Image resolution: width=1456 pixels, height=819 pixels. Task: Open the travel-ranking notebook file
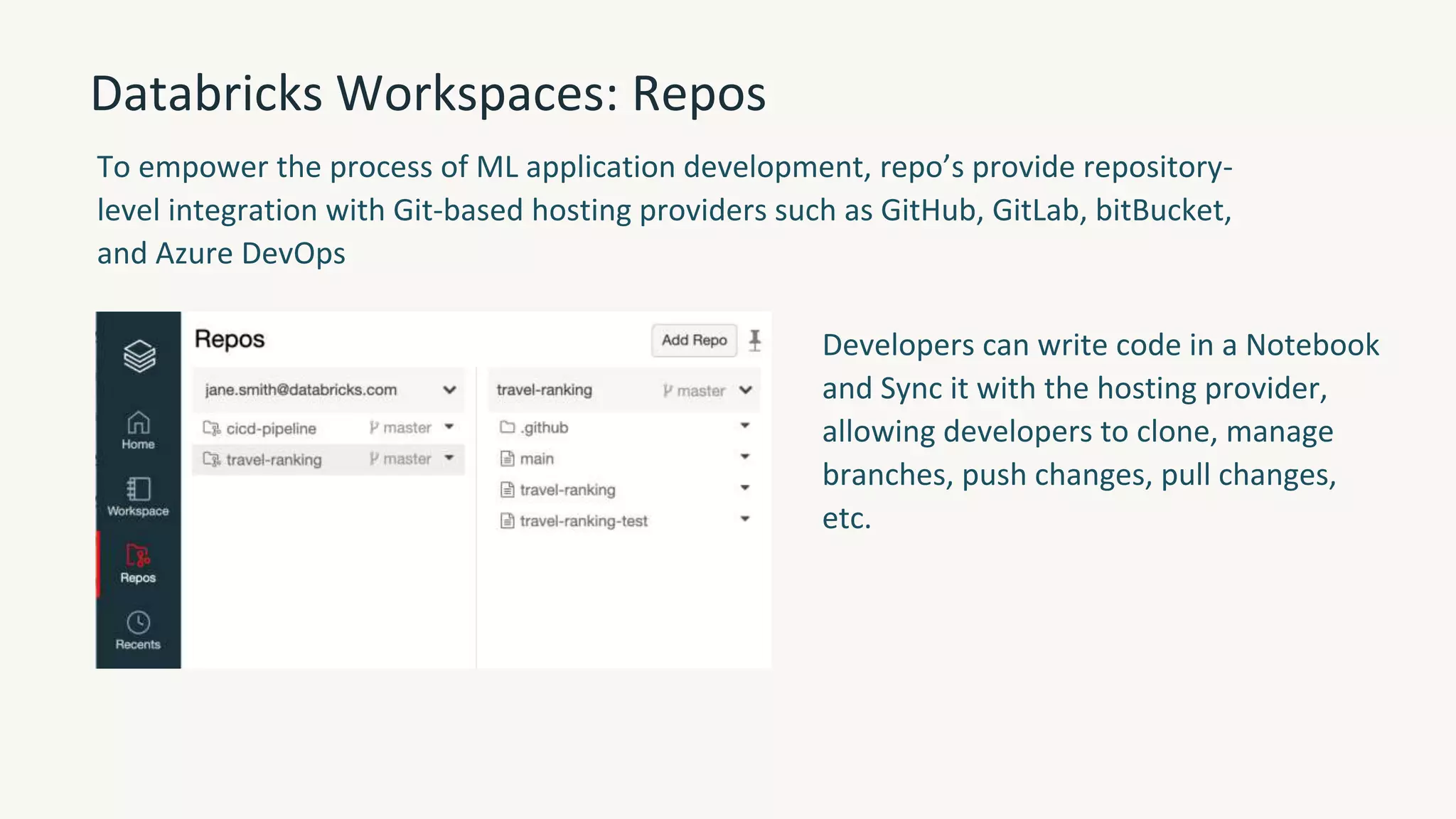point(567,490)
